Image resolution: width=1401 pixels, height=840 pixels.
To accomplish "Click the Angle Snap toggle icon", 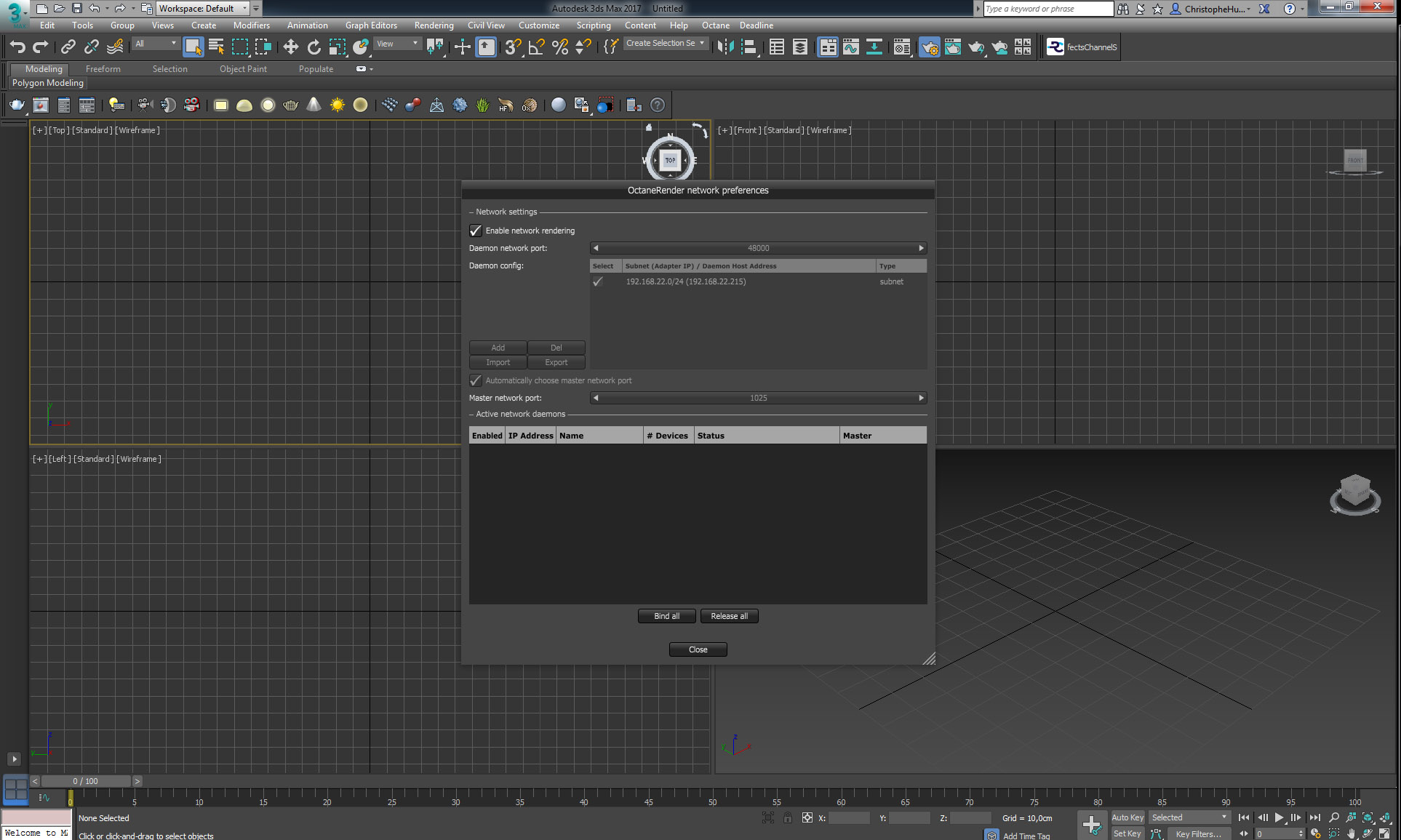I will pyautogui.click(x=536, y=47).
